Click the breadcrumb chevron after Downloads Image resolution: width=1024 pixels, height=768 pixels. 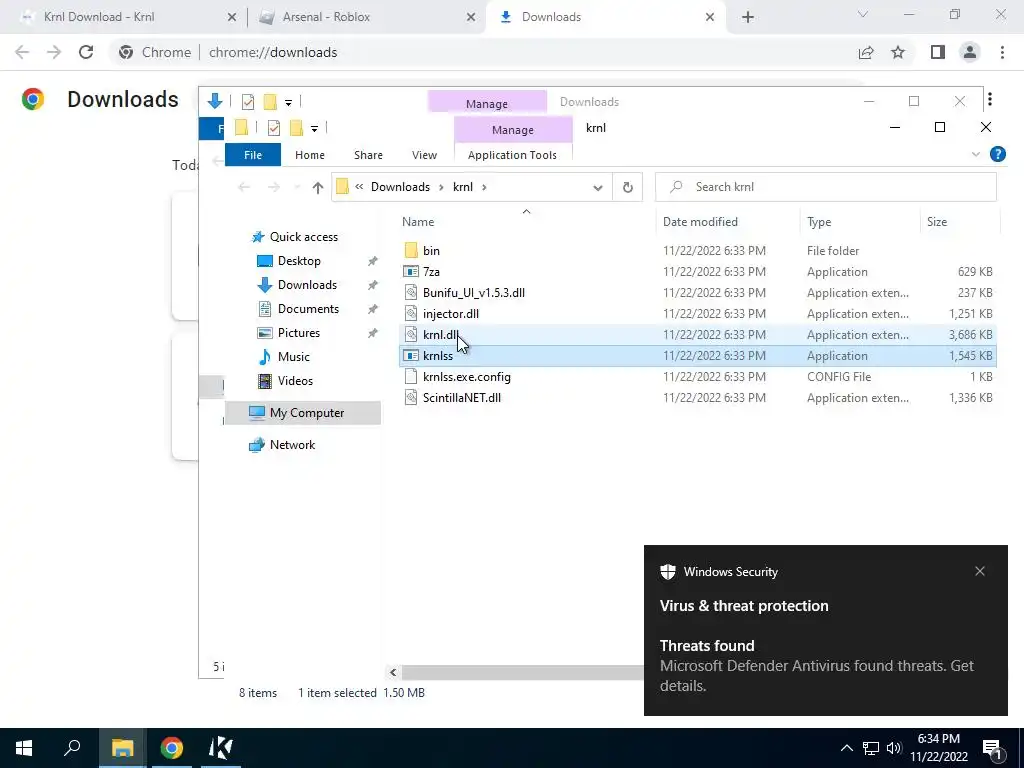tap(441, 187)
